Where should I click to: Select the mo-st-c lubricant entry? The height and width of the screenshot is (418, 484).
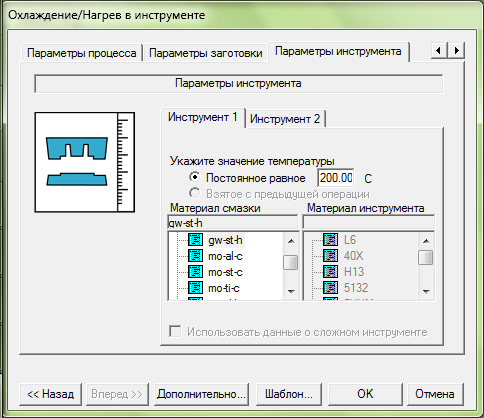click(x=225, y=272)
